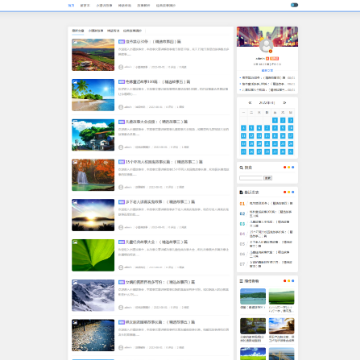360x360 pixels.
Task: Open the second tab above article list
Action: (96, 31)
